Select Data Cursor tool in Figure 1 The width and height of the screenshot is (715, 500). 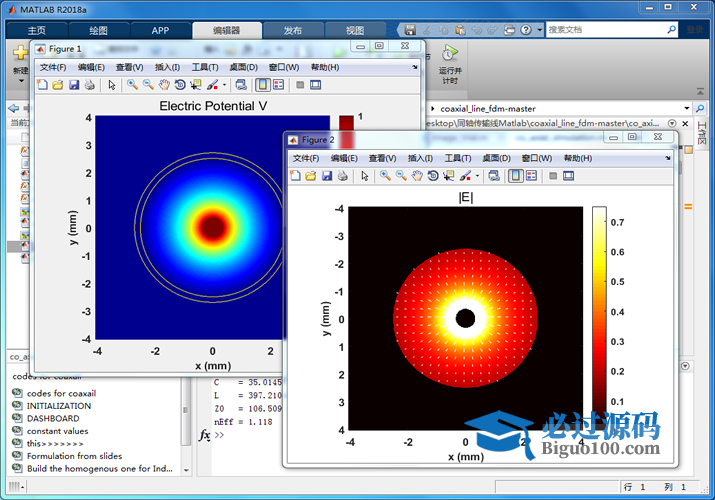pos(196,85)
